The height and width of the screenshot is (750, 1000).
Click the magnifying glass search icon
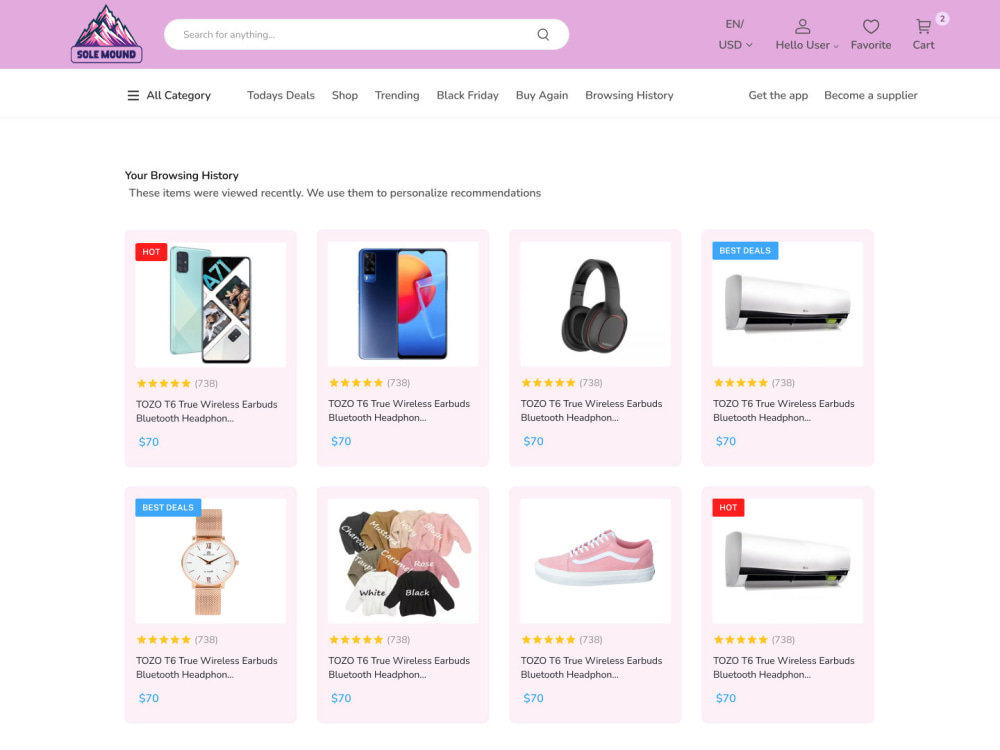click(x=543, y=34)
